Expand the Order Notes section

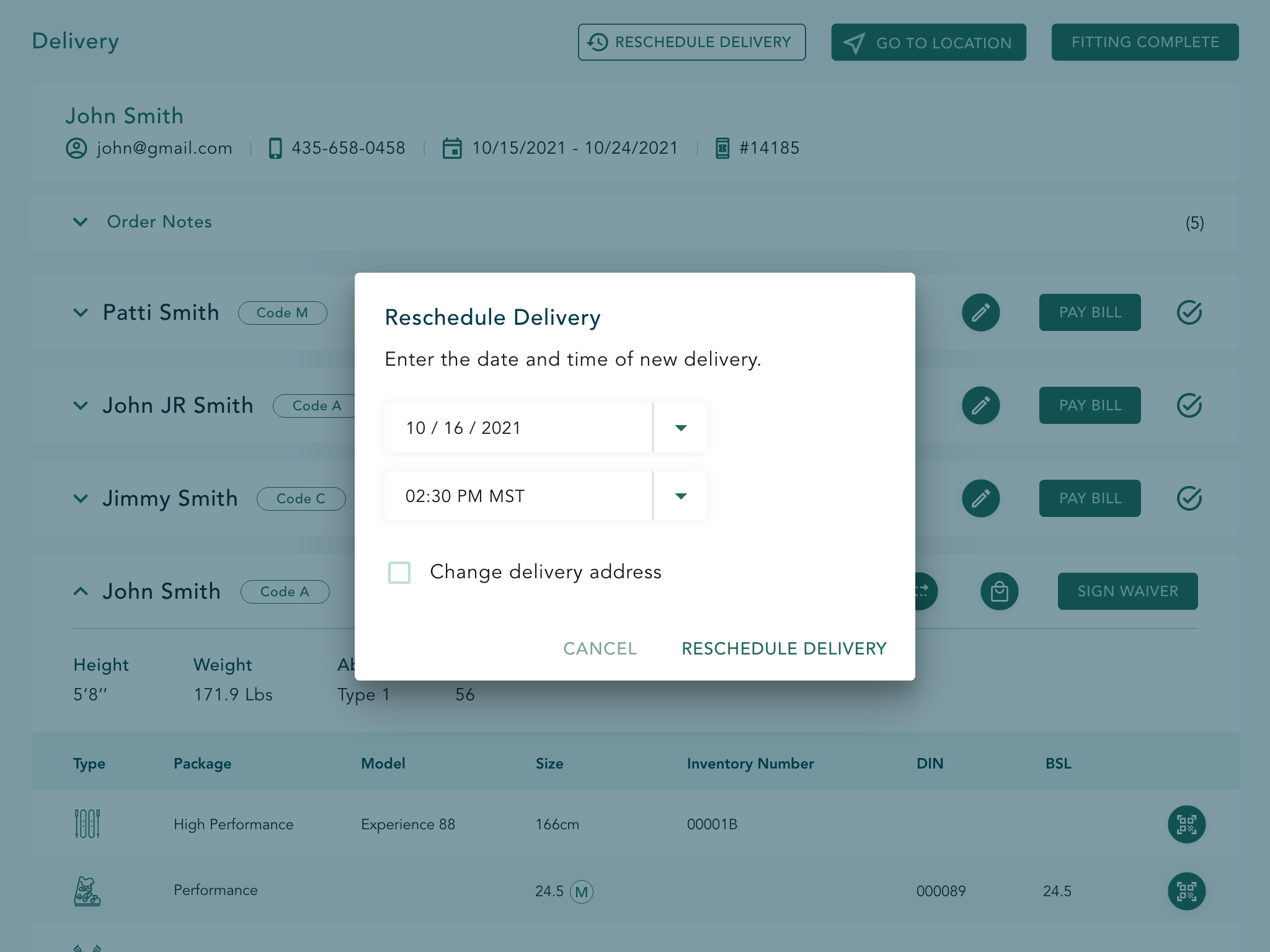coord(81,222)
